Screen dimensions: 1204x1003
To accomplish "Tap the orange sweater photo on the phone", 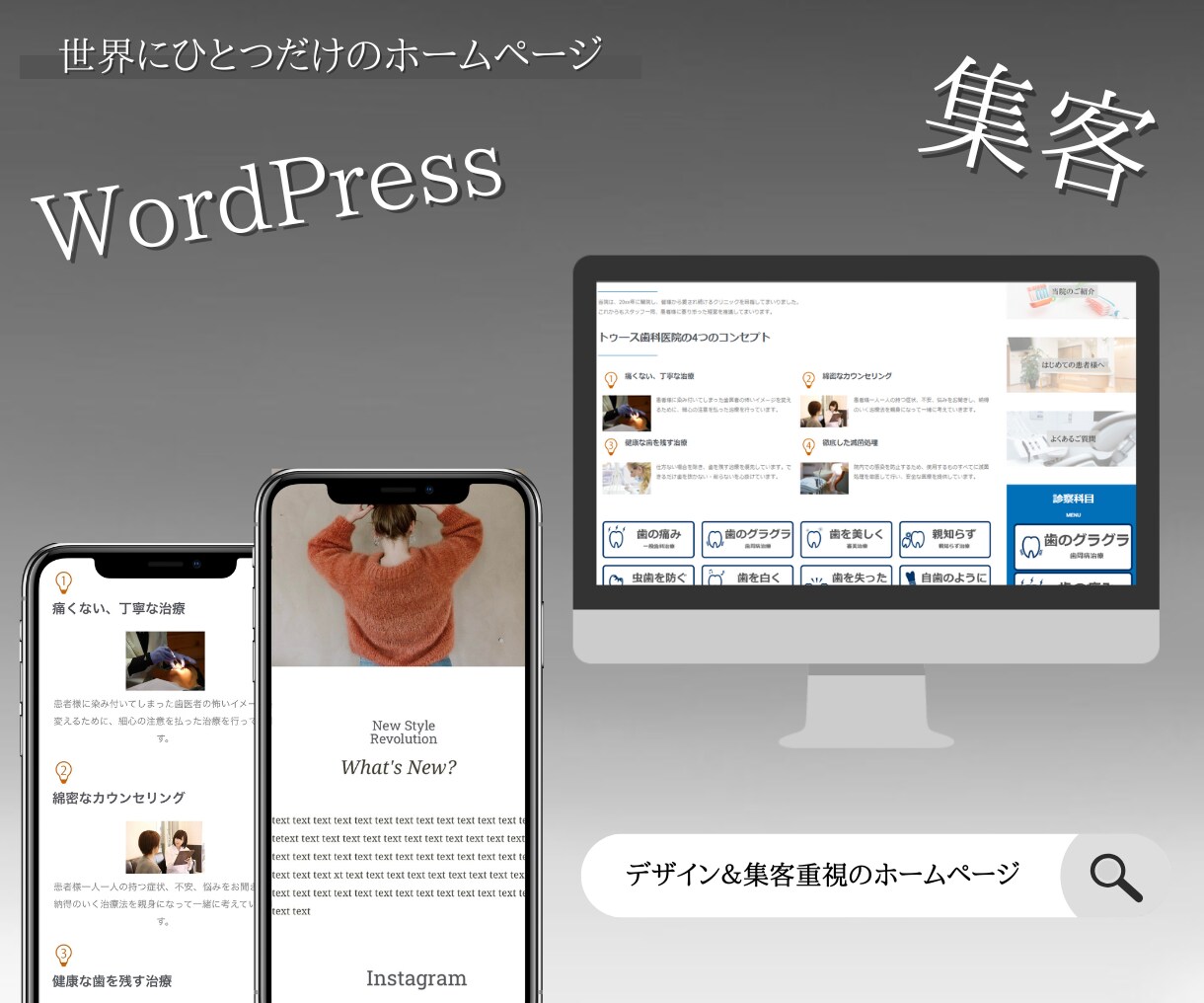I will pos(399,576).
